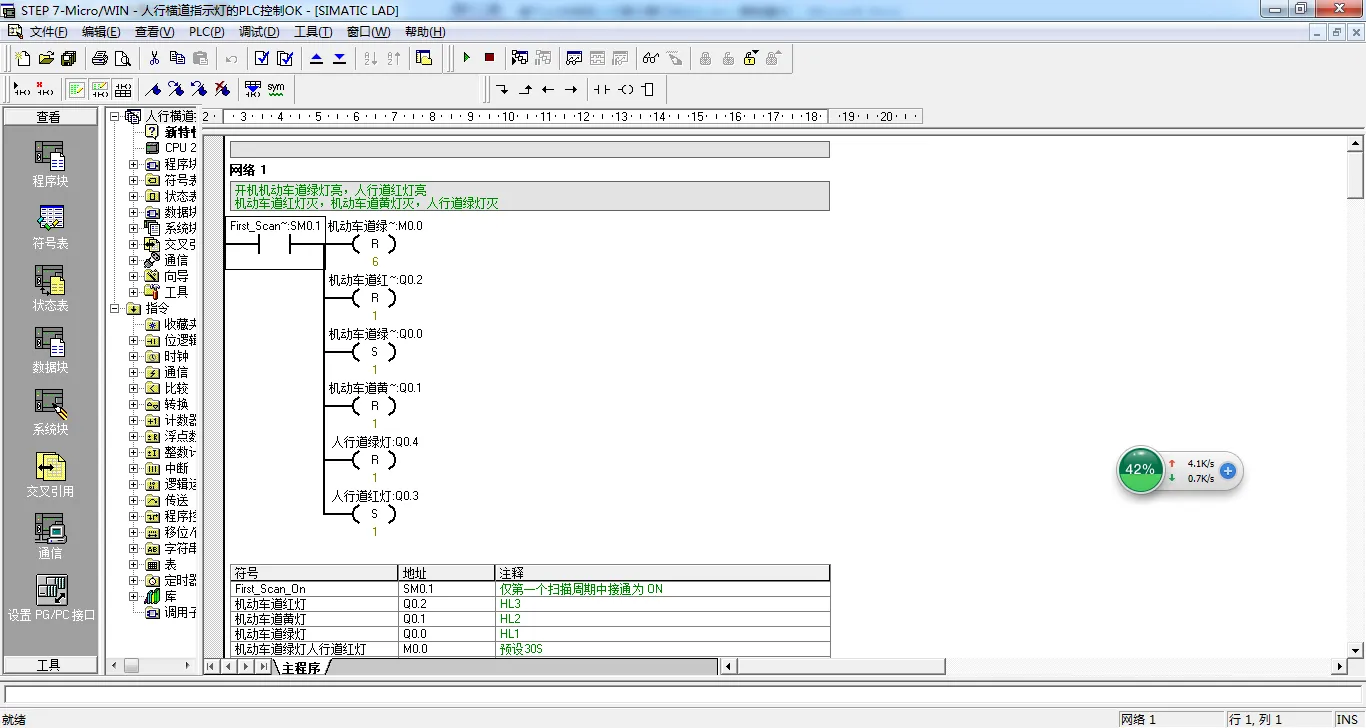Collapse the 指令 instruction tree
This screenshot has height=728, width=1366.
[x=115, y=308]
